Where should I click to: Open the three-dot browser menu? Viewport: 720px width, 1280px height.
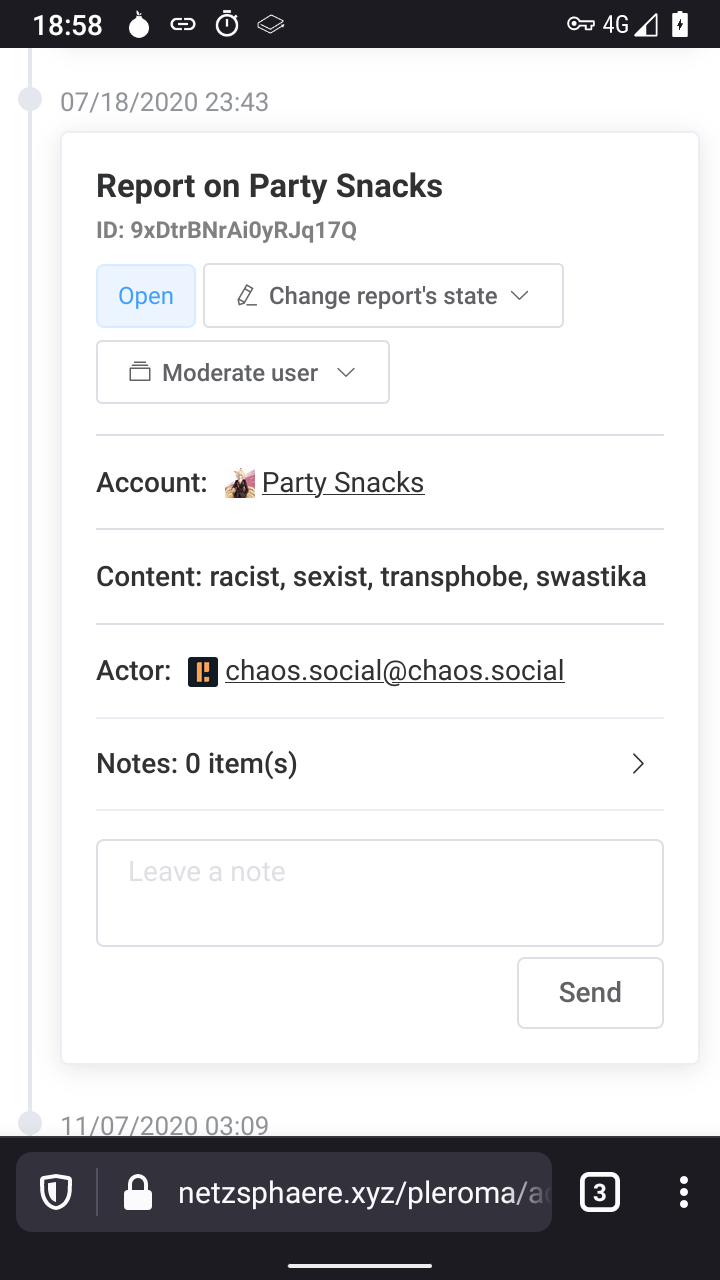click(x=684, y=1192)
